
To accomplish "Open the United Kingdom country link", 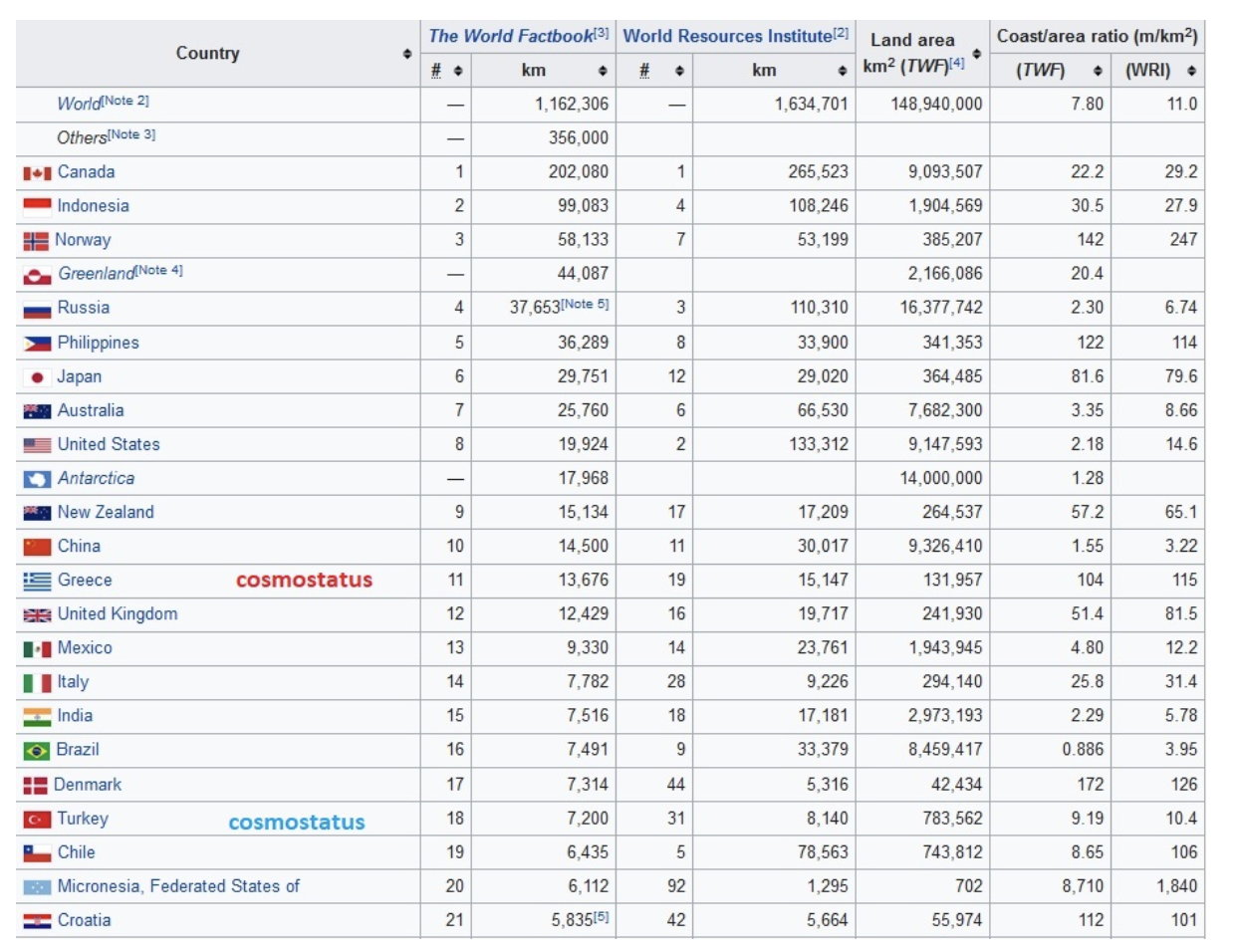I will pyautogui.click(x=118, y=614).
